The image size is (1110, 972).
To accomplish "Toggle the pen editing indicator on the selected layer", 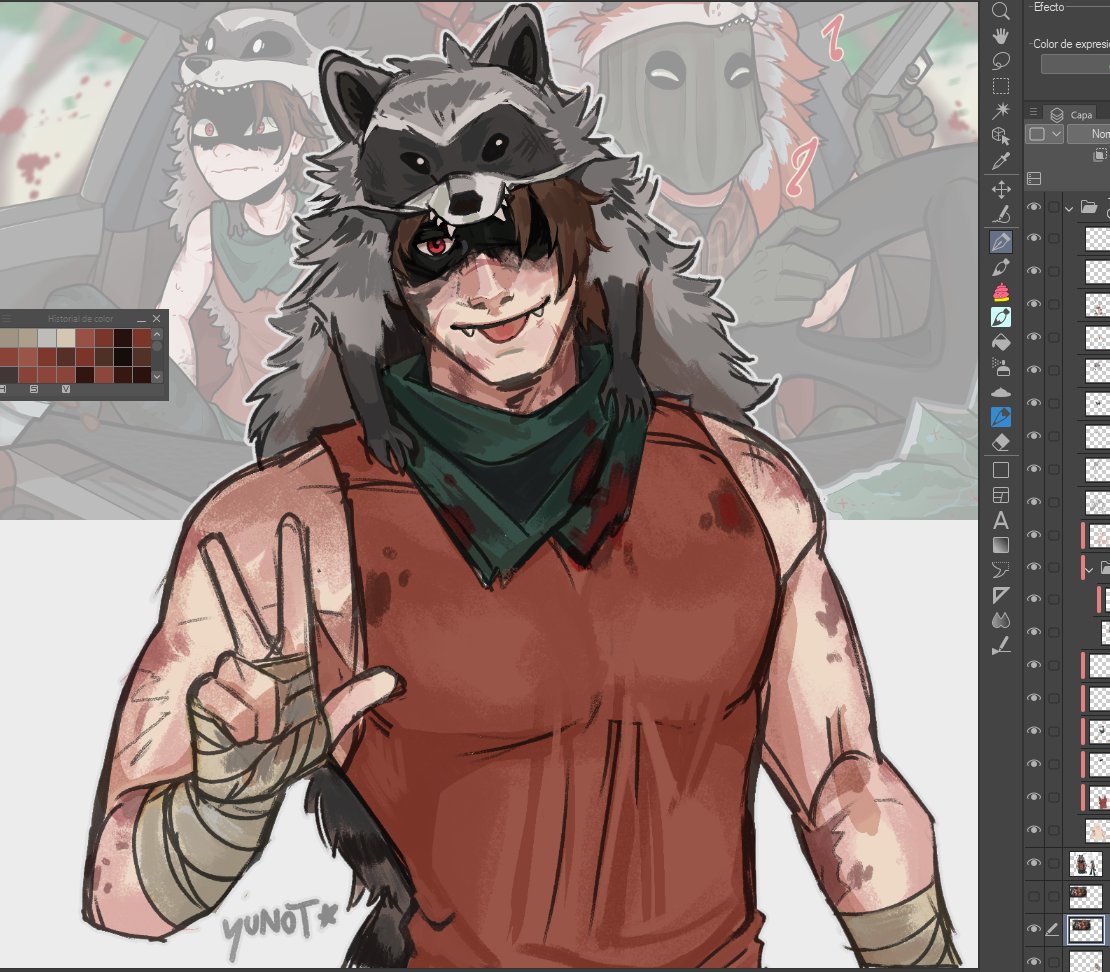I will point(1053,929).
